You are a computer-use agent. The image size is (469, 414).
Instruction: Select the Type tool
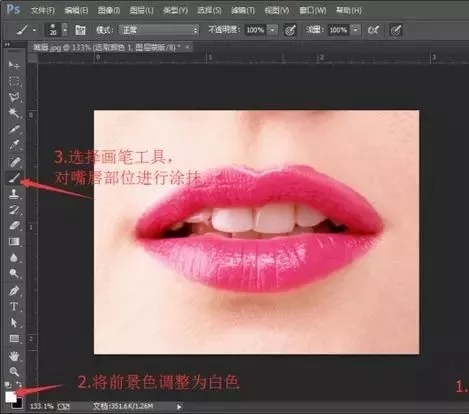(x=14, y=307)
